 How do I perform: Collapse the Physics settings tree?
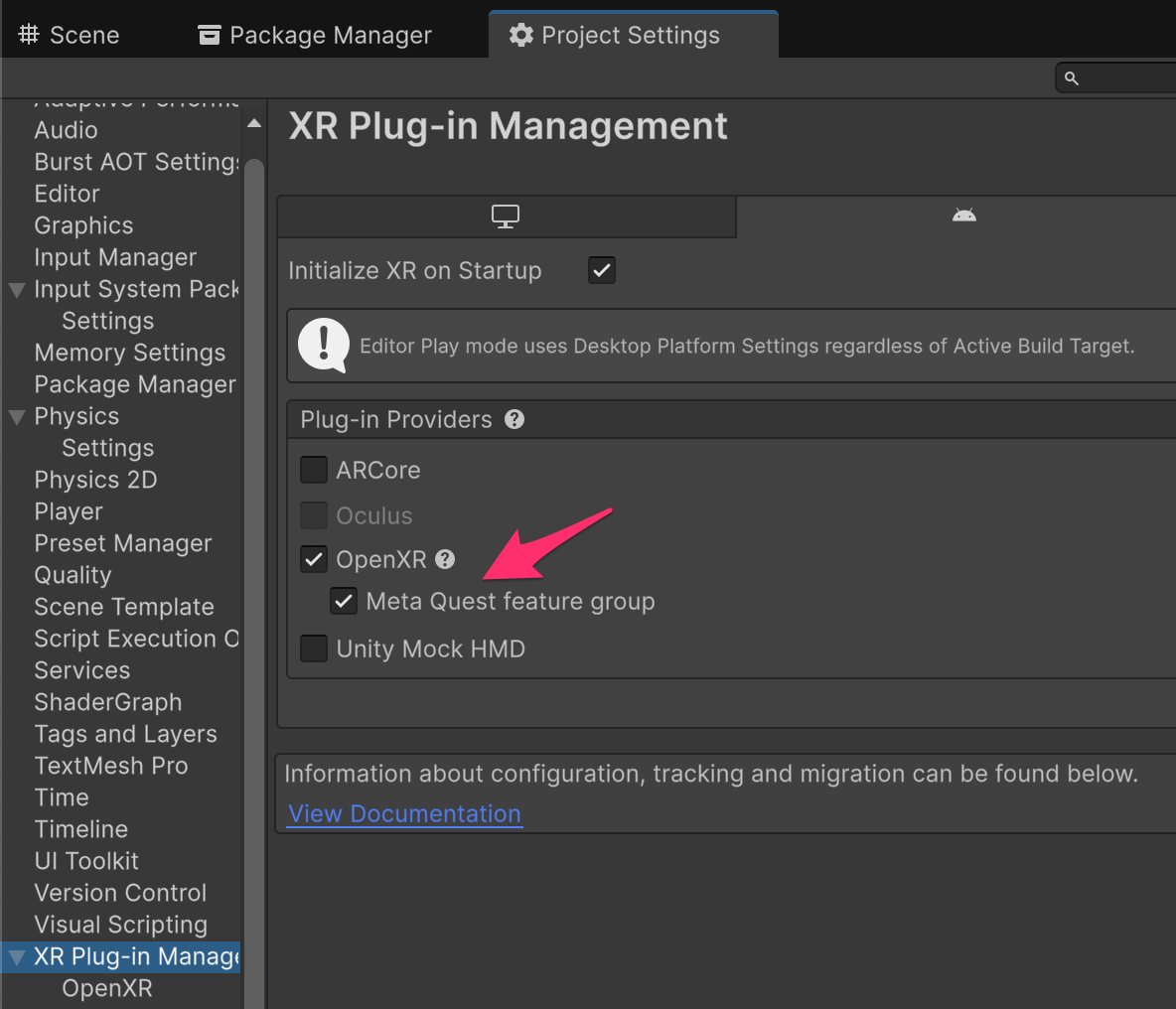tap(17, 417)
